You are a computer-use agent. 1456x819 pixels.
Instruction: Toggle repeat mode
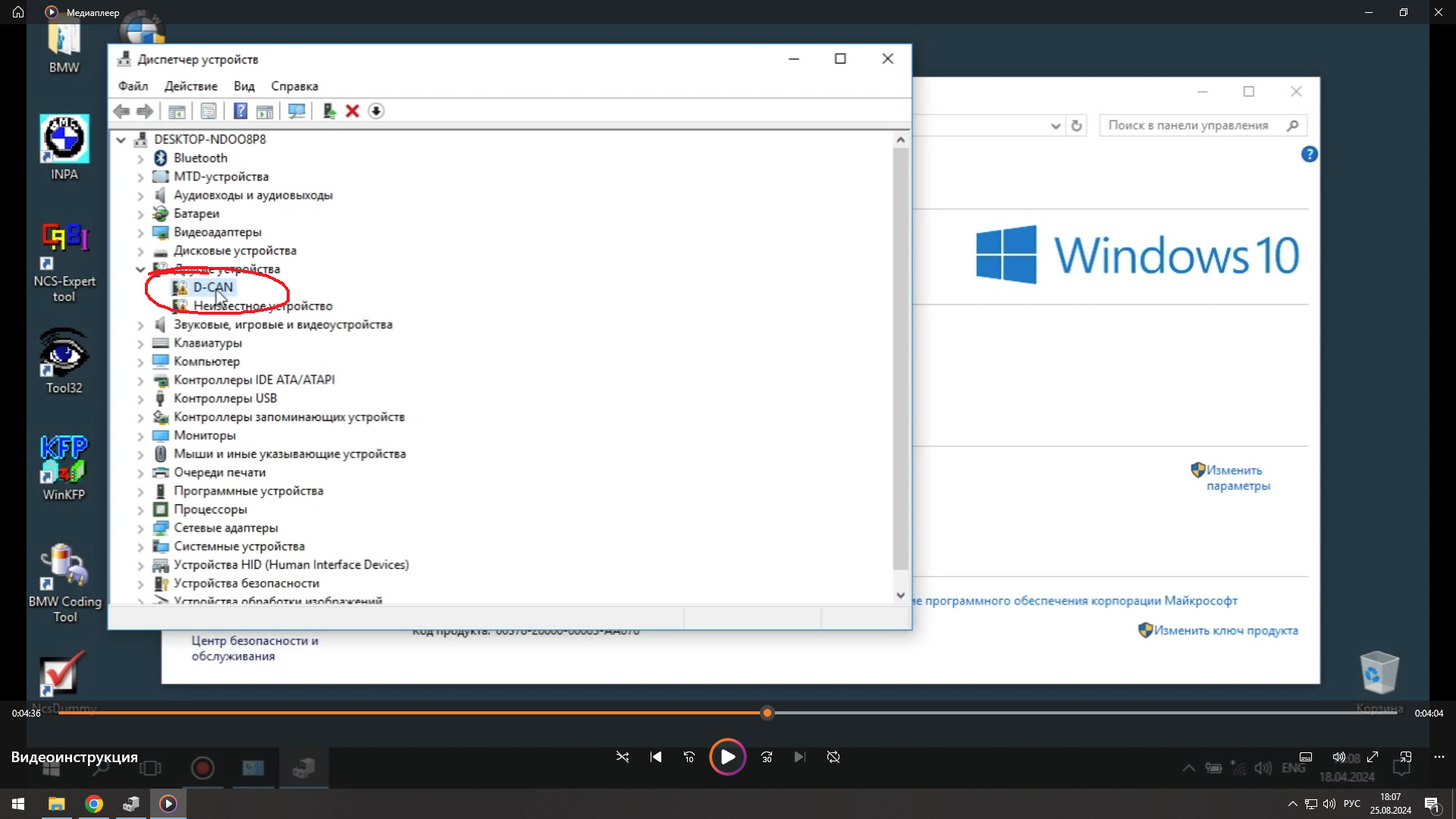(x=833, y=757)
